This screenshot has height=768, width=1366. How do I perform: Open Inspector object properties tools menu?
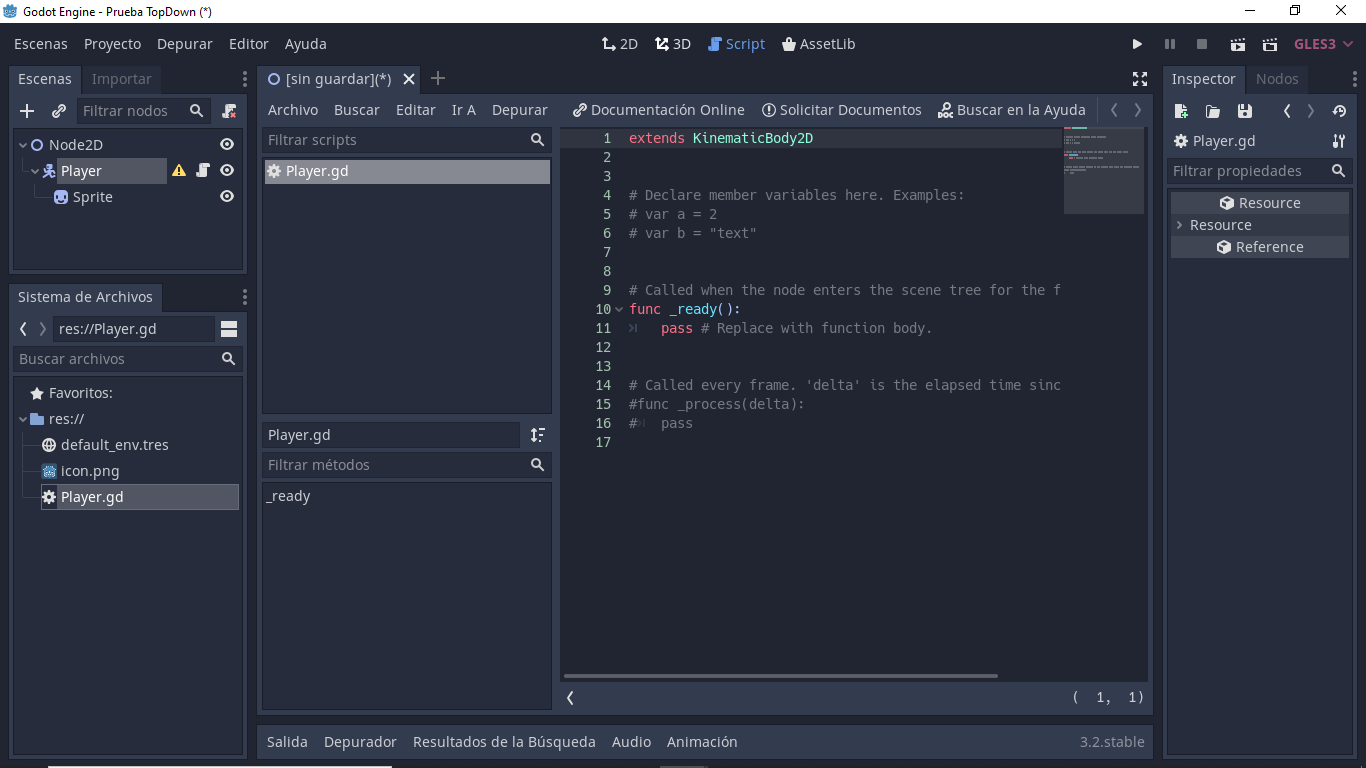point(1339,141)
